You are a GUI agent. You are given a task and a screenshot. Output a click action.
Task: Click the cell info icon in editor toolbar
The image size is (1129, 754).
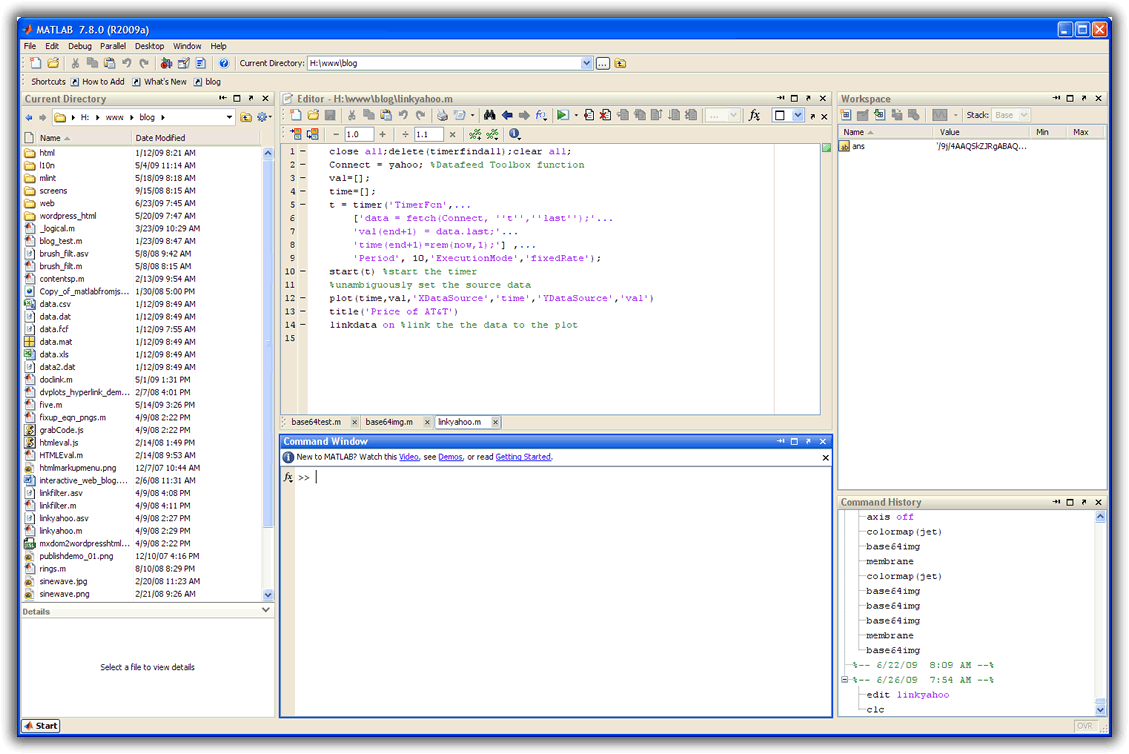point(514,134)
